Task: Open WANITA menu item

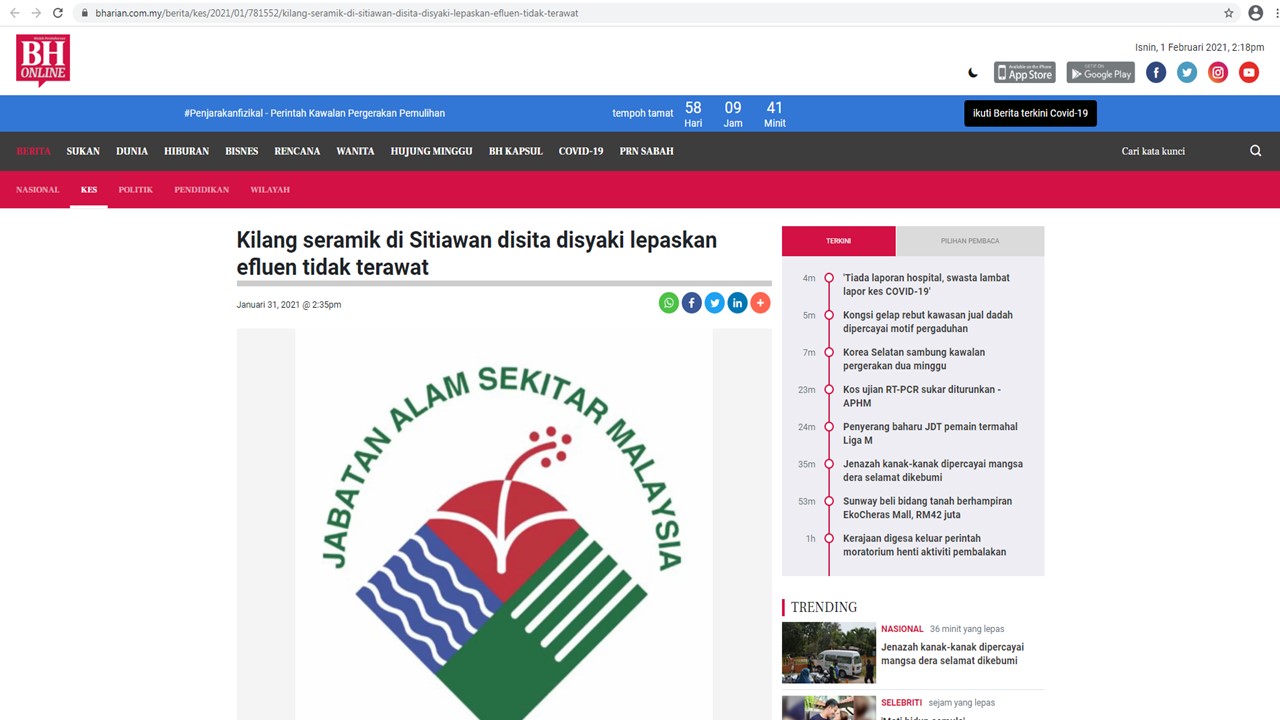Action: 355,151
